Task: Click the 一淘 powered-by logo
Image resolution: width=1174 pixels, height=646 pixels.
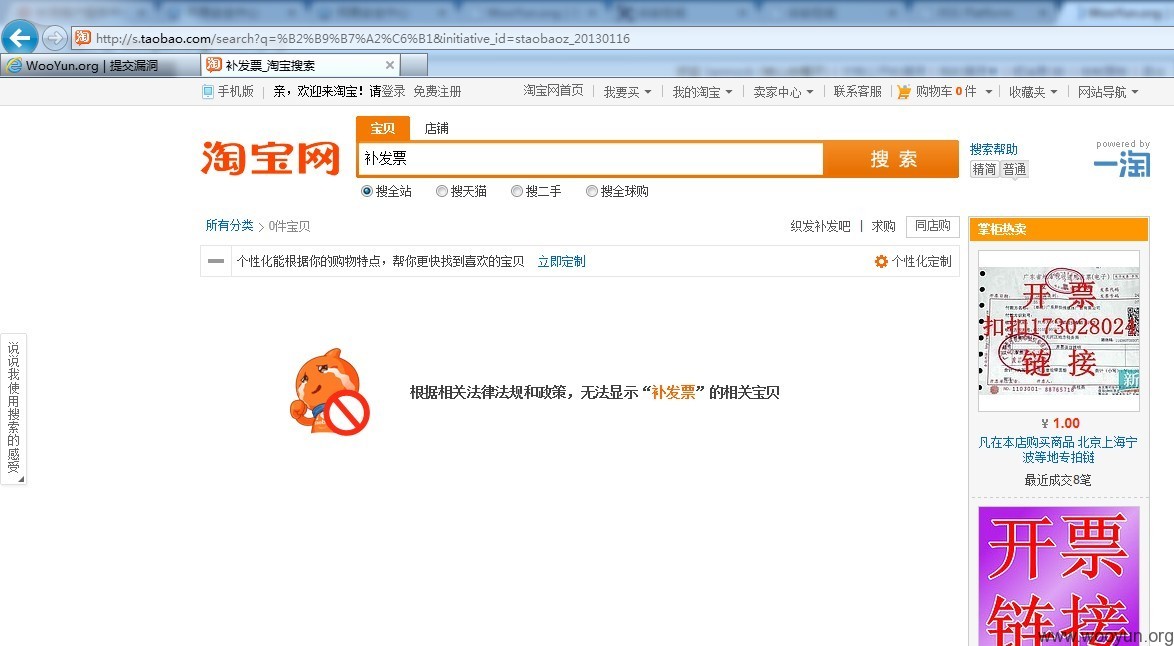Action: [x=1122, y=163]
